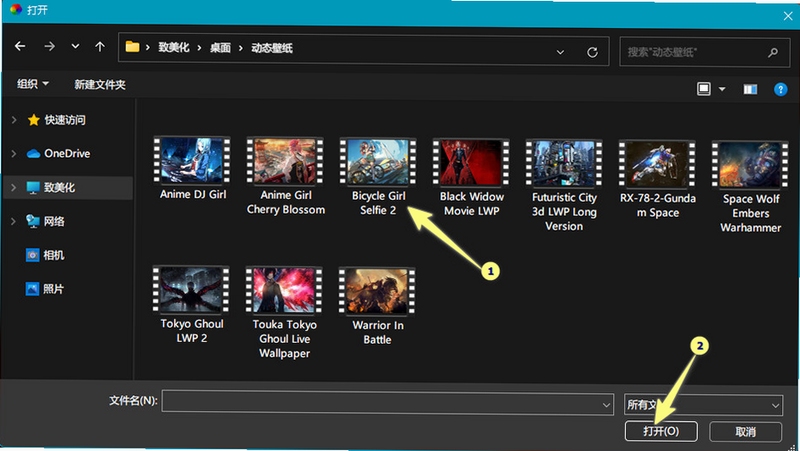Screen dimensions: 800x451
Task: Click the 'Tokyo Ghoul LWP 2' file name
Action: pyautogui.click(x=192, y=331)
